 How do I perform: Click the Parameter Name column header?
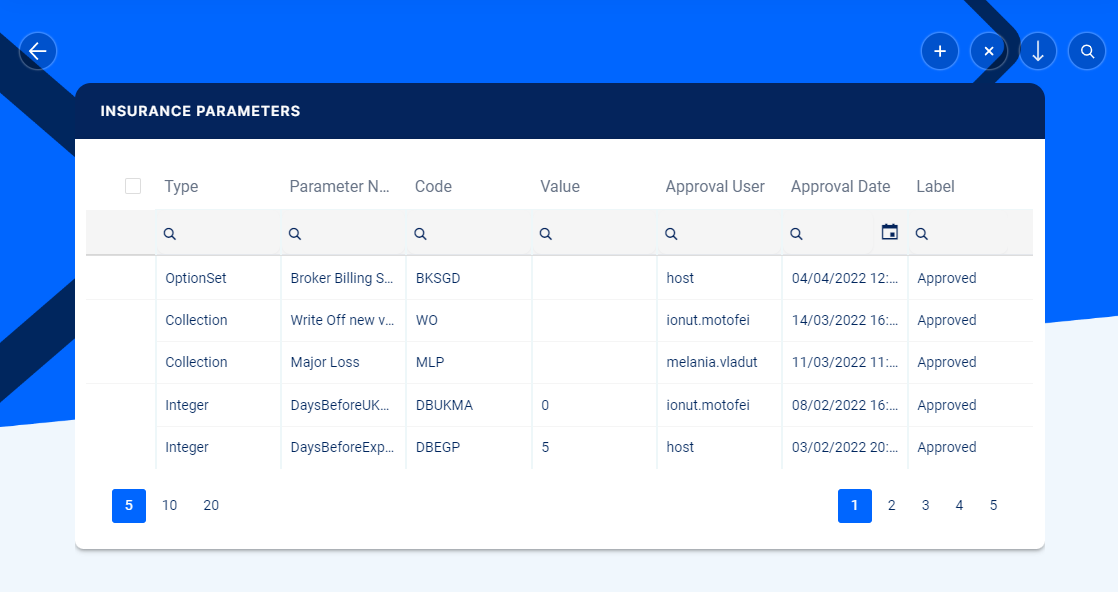[x=339, y=186]
